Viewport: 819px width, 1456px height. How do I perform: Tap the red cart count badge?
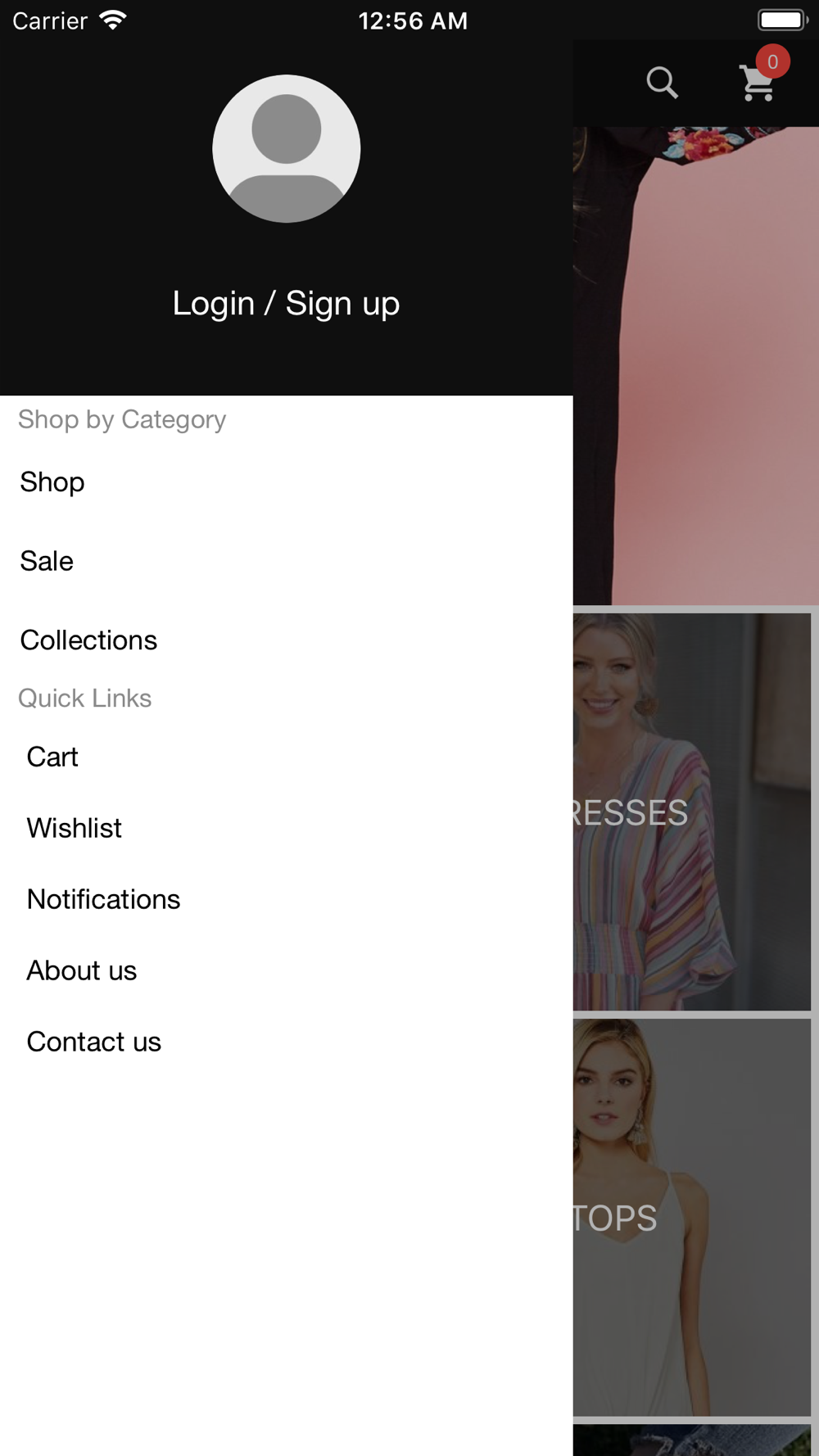point(772,61)
